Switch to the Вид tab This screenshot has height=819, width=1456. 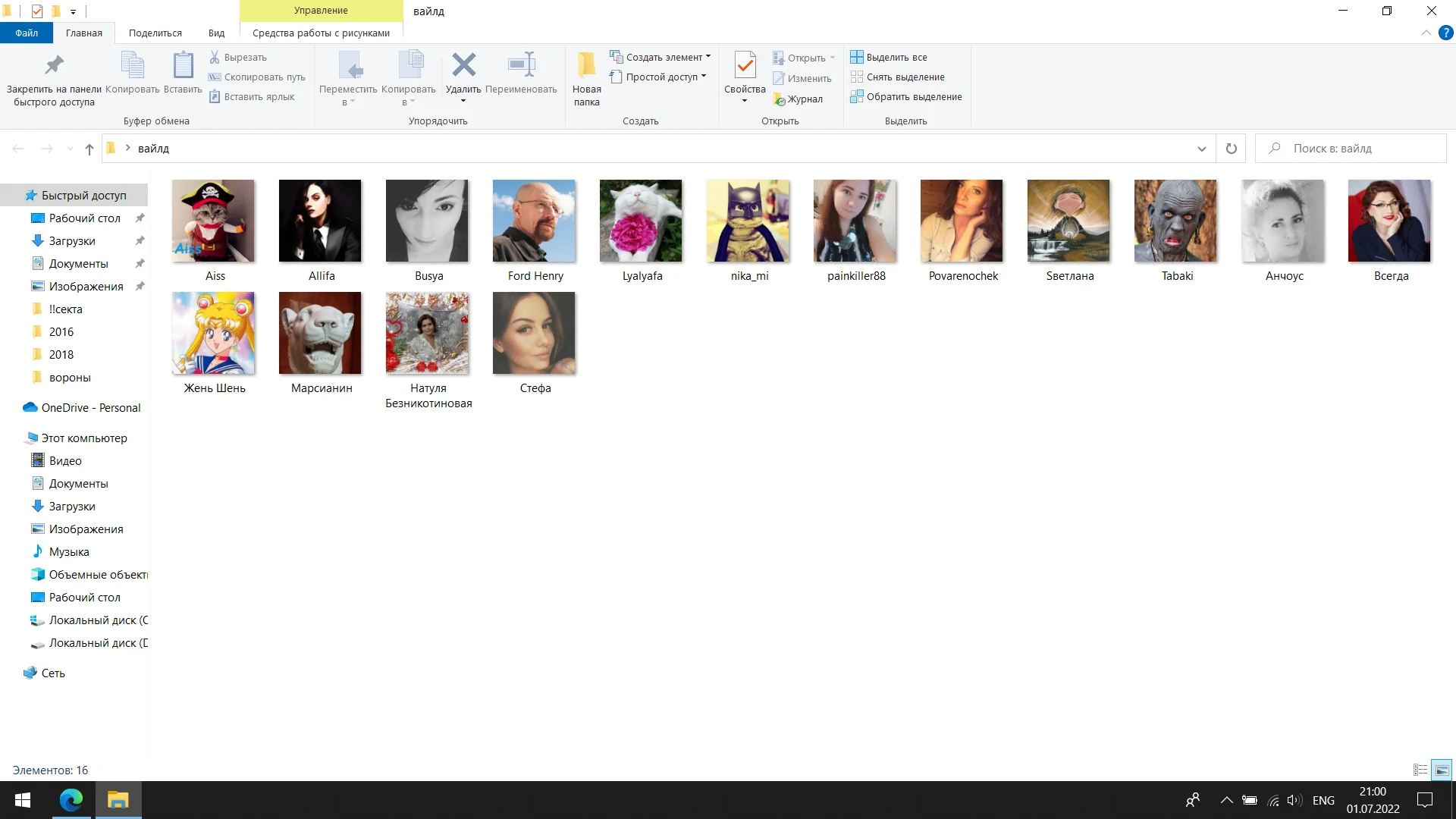(x=216, y=33)
